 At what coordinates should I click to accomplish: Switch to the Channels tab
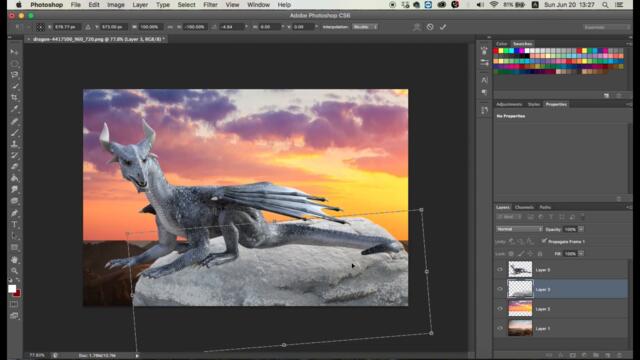tap(524, 207)
